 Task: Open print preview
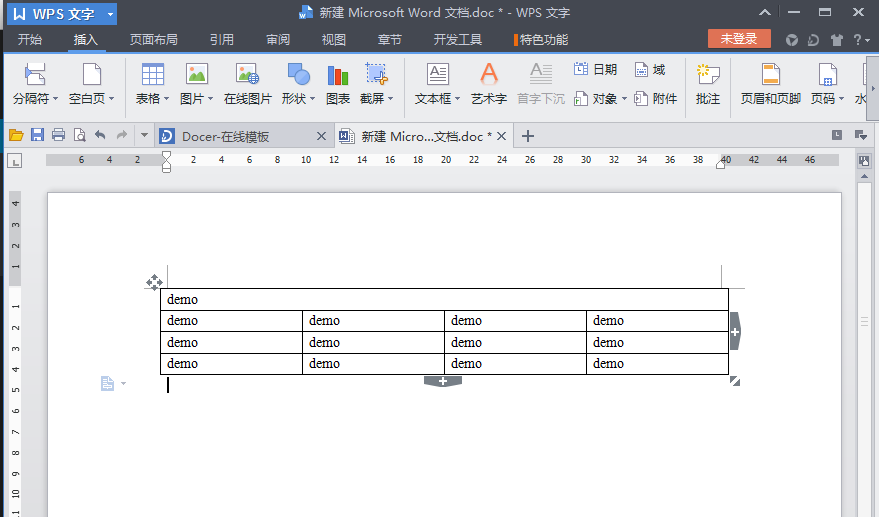click(80, 135)
